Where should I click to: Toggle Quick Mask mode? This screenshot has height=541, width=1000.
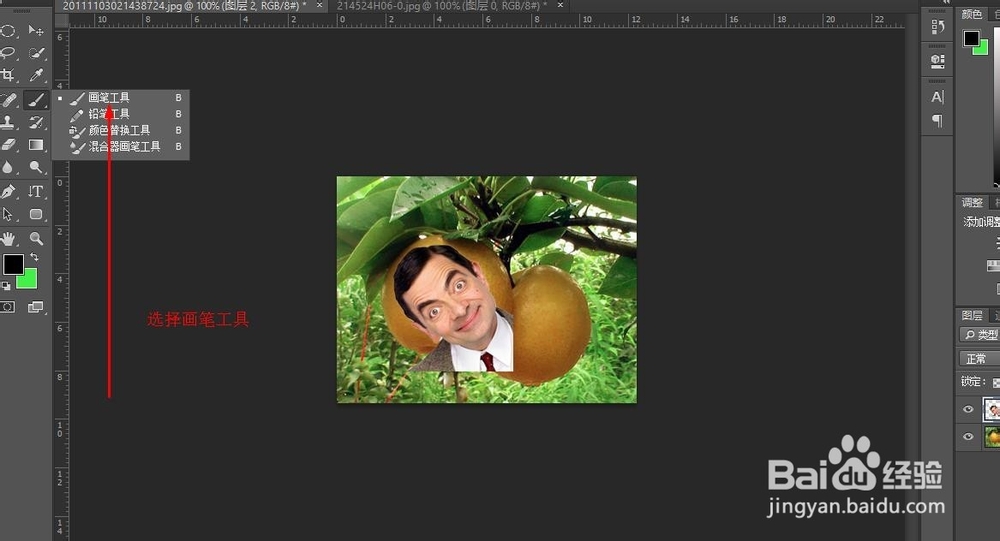pos(8,307)
